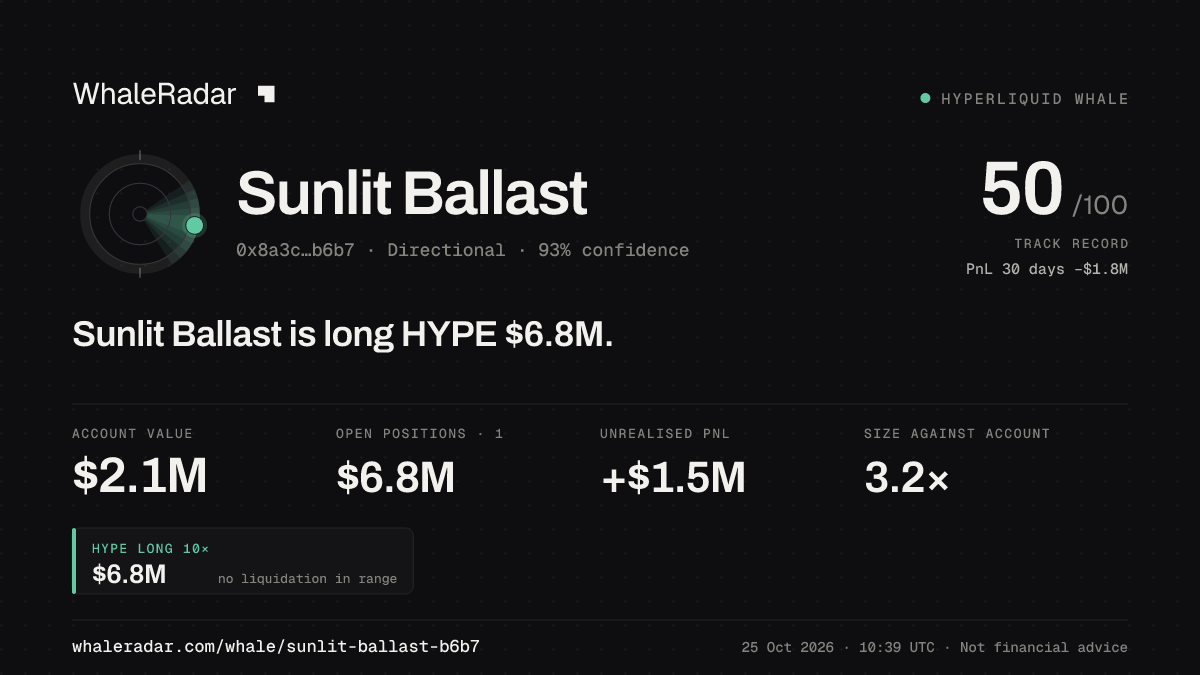Click the wallet address 0x8a3c…b6b7
The image size is (1200, 675).
tap(295, 250)
